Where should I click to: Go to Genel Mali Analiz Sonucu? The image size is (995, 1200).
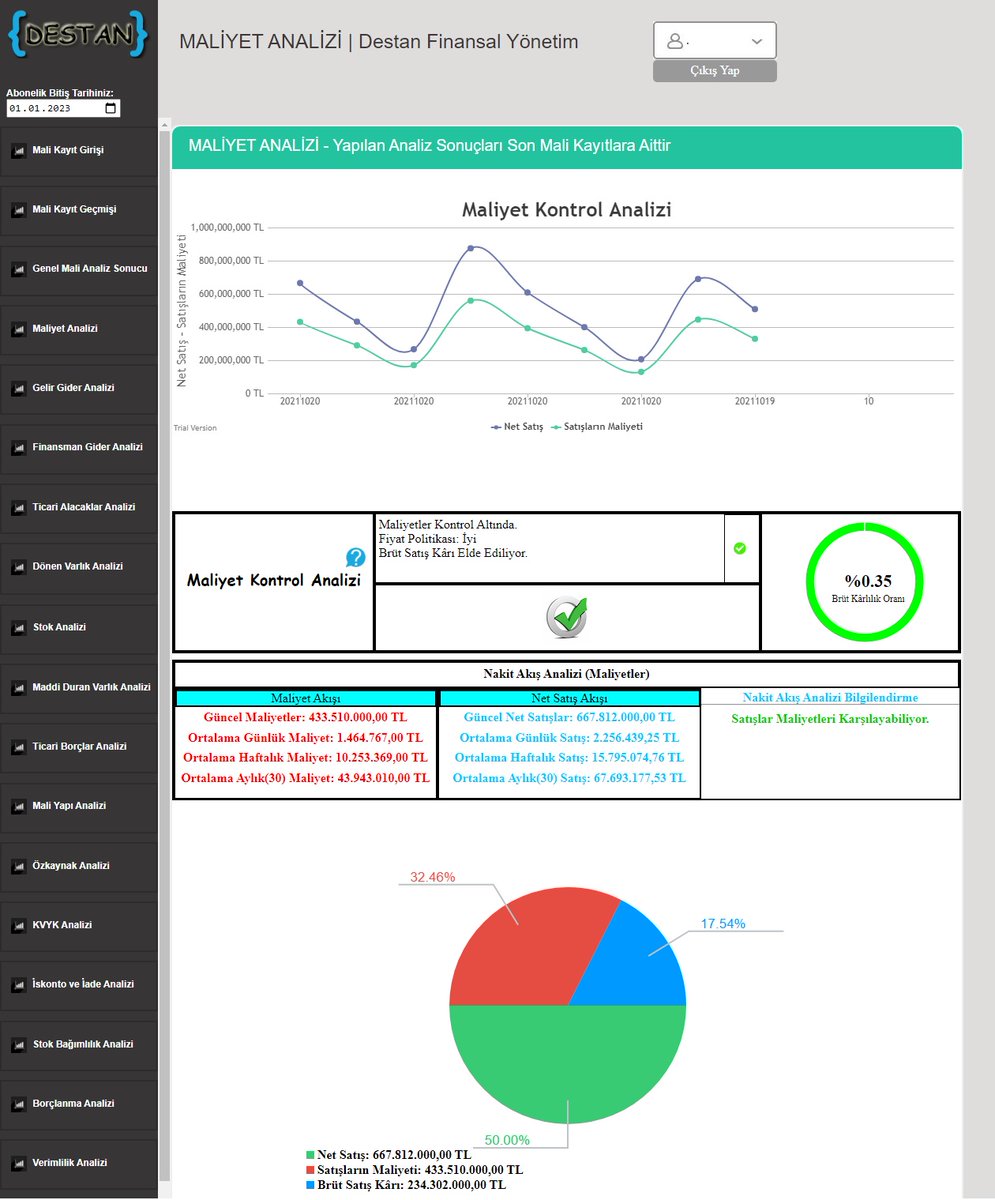pyautogui.click(x=79, y=270)
